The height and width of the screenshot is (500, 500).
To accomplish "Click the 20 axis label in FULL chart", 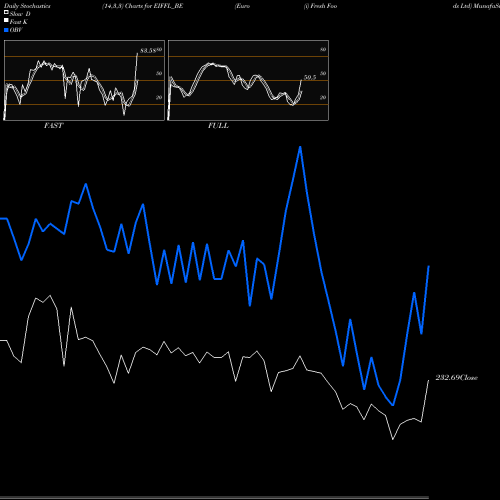I will 323,97.
